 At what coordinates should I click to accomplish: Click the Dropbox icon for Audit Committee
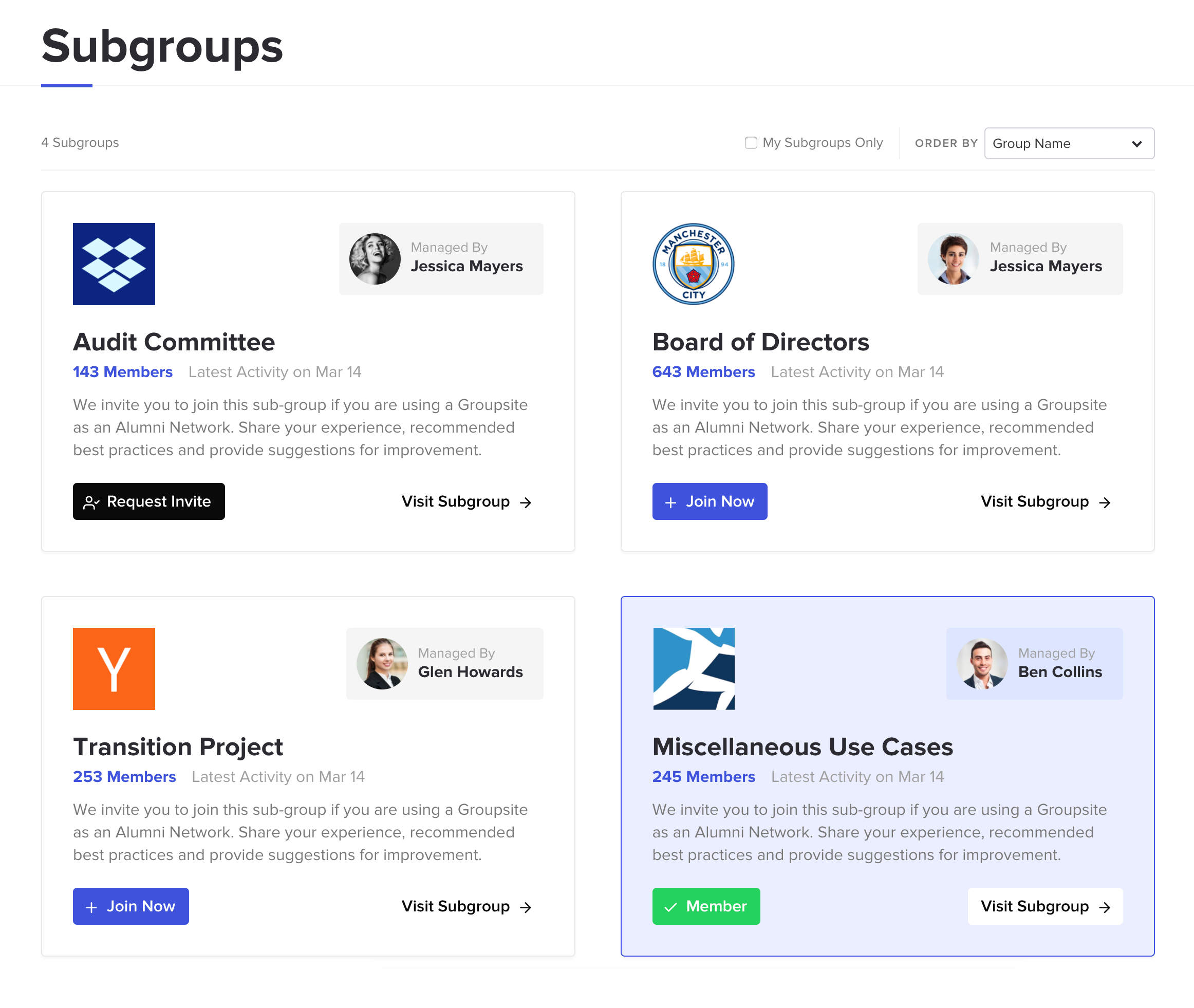coord(113,264)
